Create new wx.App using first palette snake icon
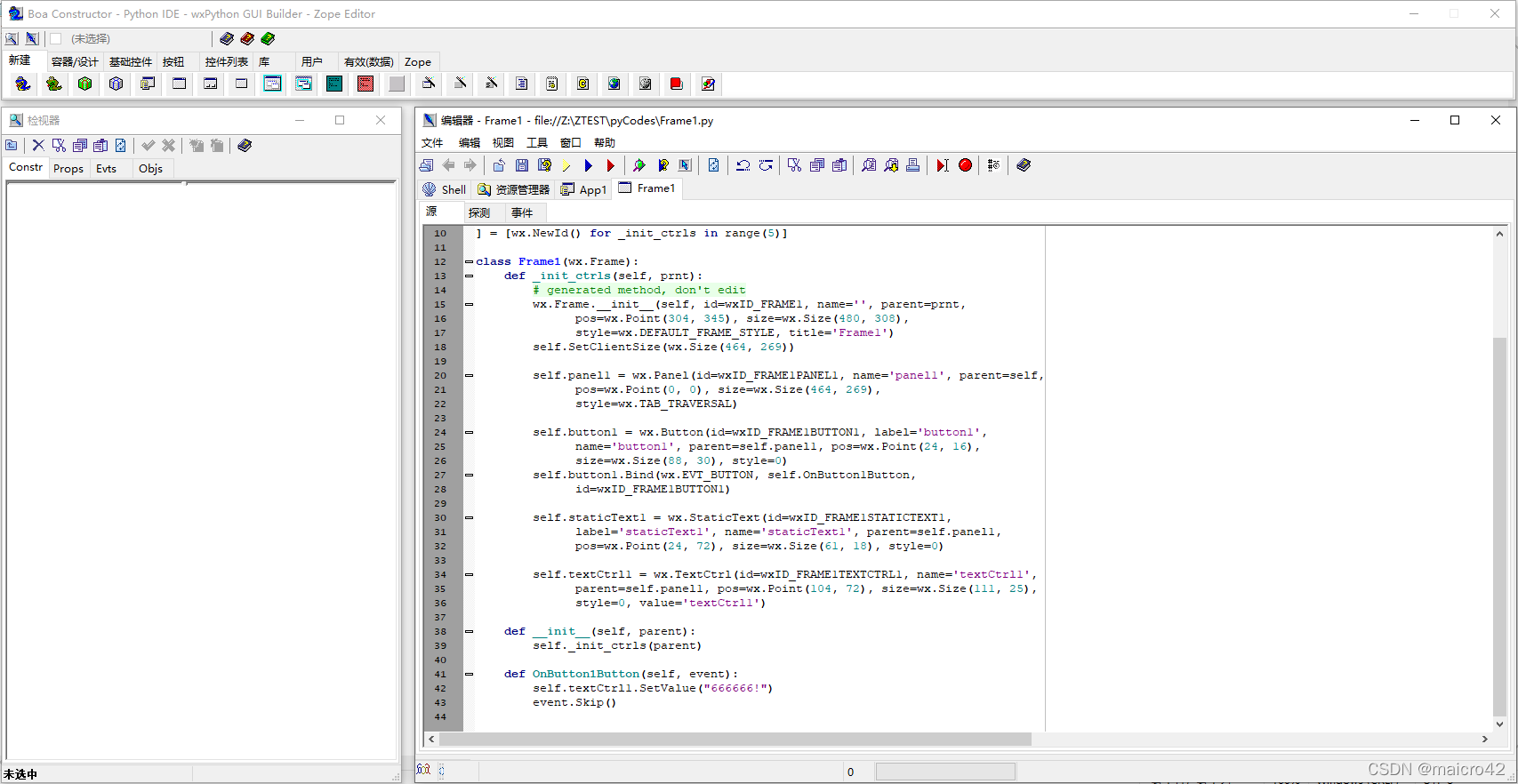The height and width of the screenshot is (784, 1518). (x=23, y=84)
